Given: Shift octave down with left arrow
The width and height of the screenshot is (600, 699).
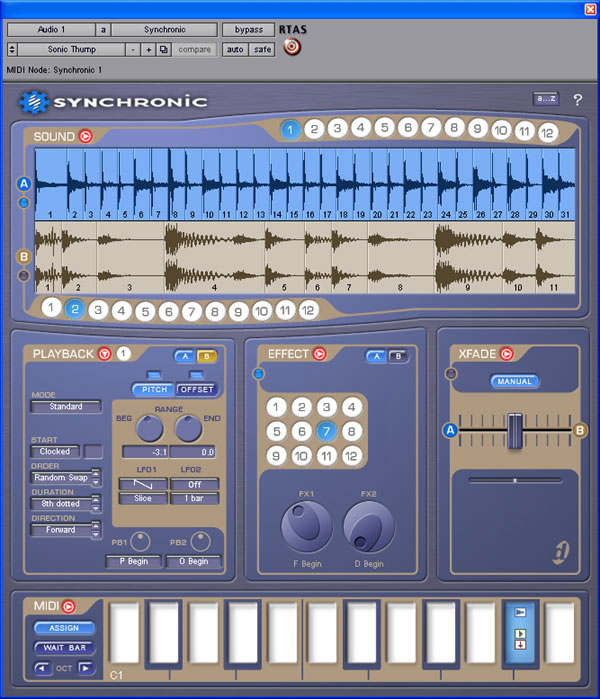Looking at the screenshot, I should pos(42,668).
